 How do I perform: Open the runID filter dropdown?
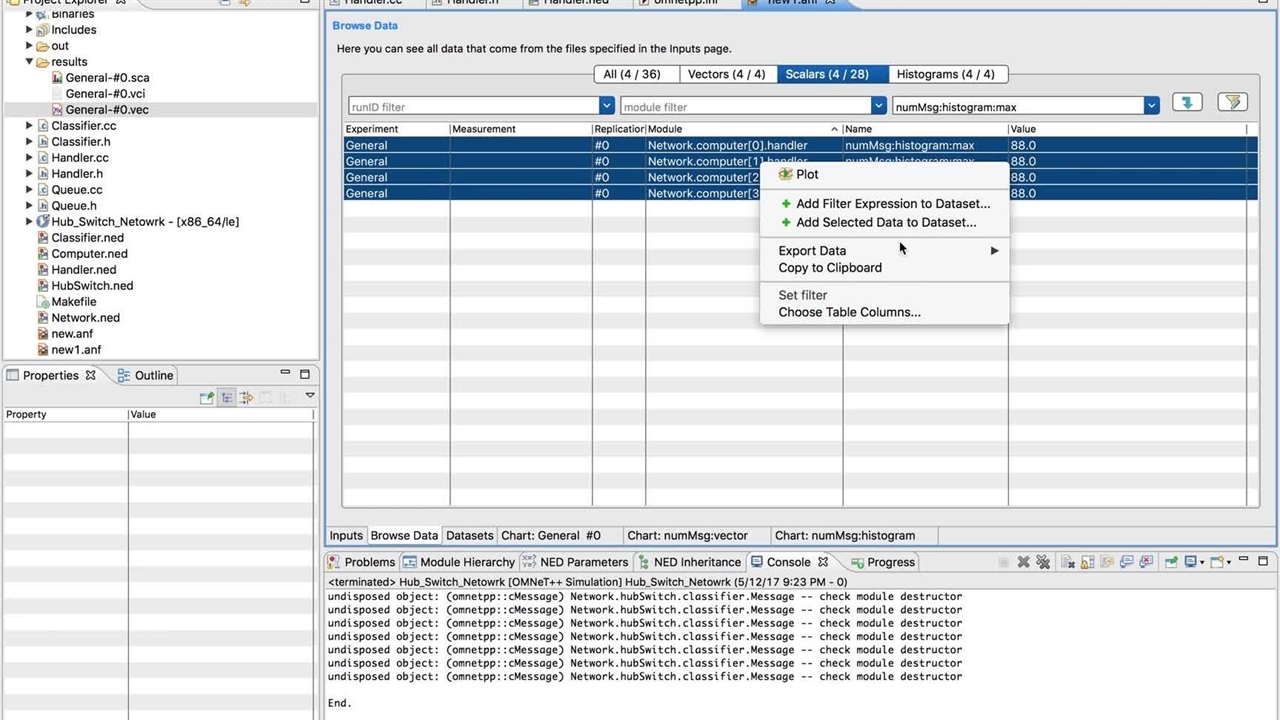click(x=606, y=106)
